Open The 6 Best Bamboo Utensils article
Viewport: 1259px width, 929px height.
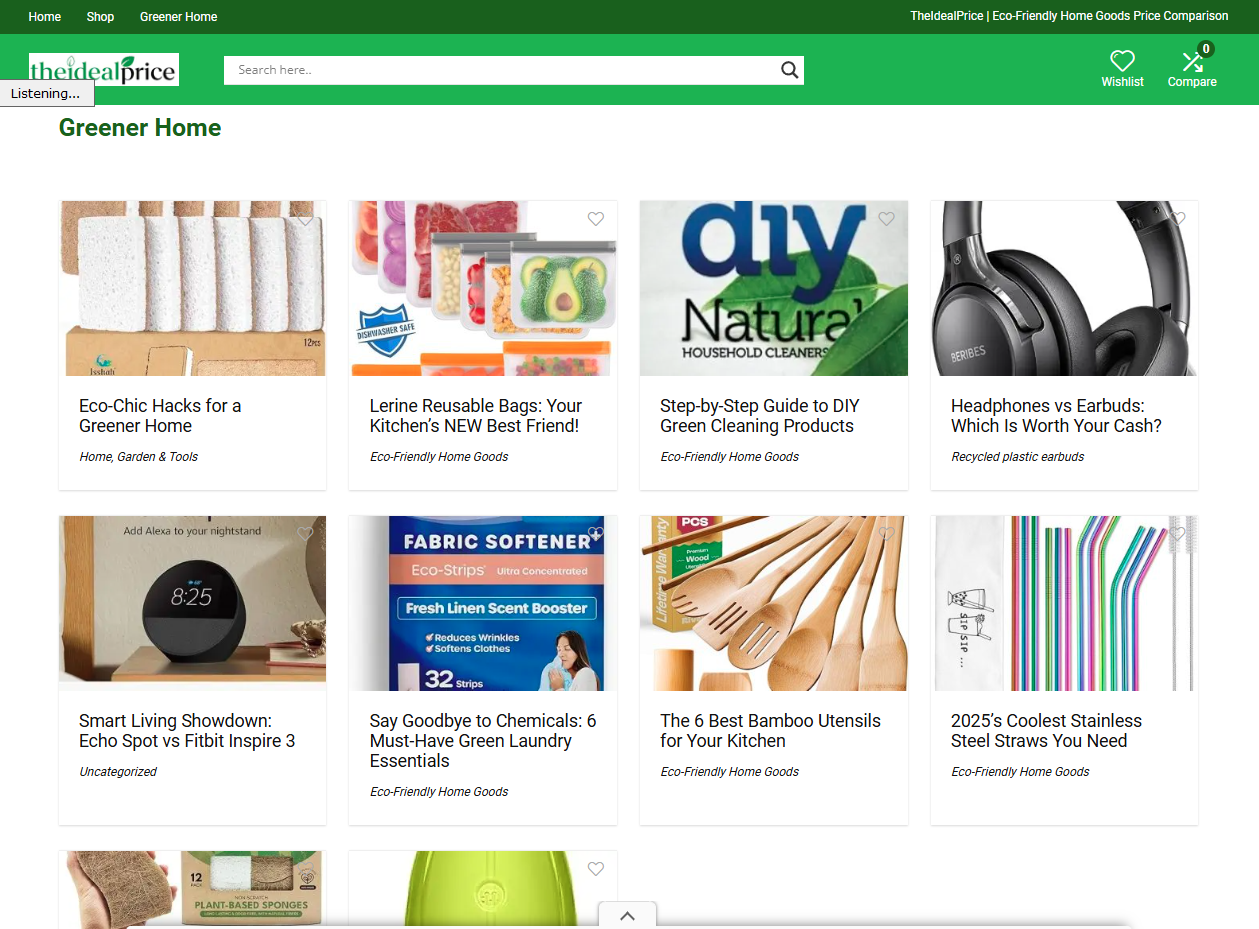pos(770,731)
